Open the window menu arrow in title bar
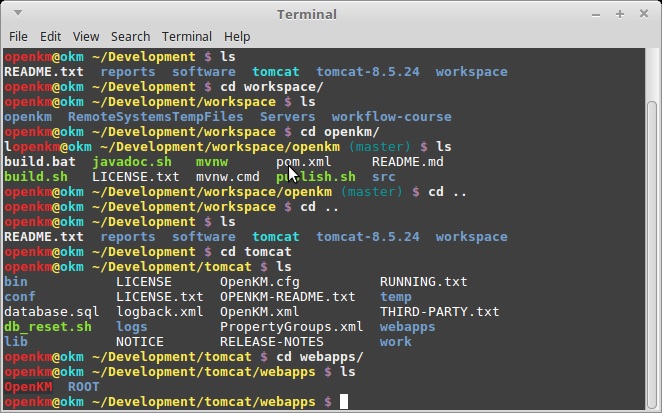Viewport: 662px width, 413px height. [x=15, y=13]
